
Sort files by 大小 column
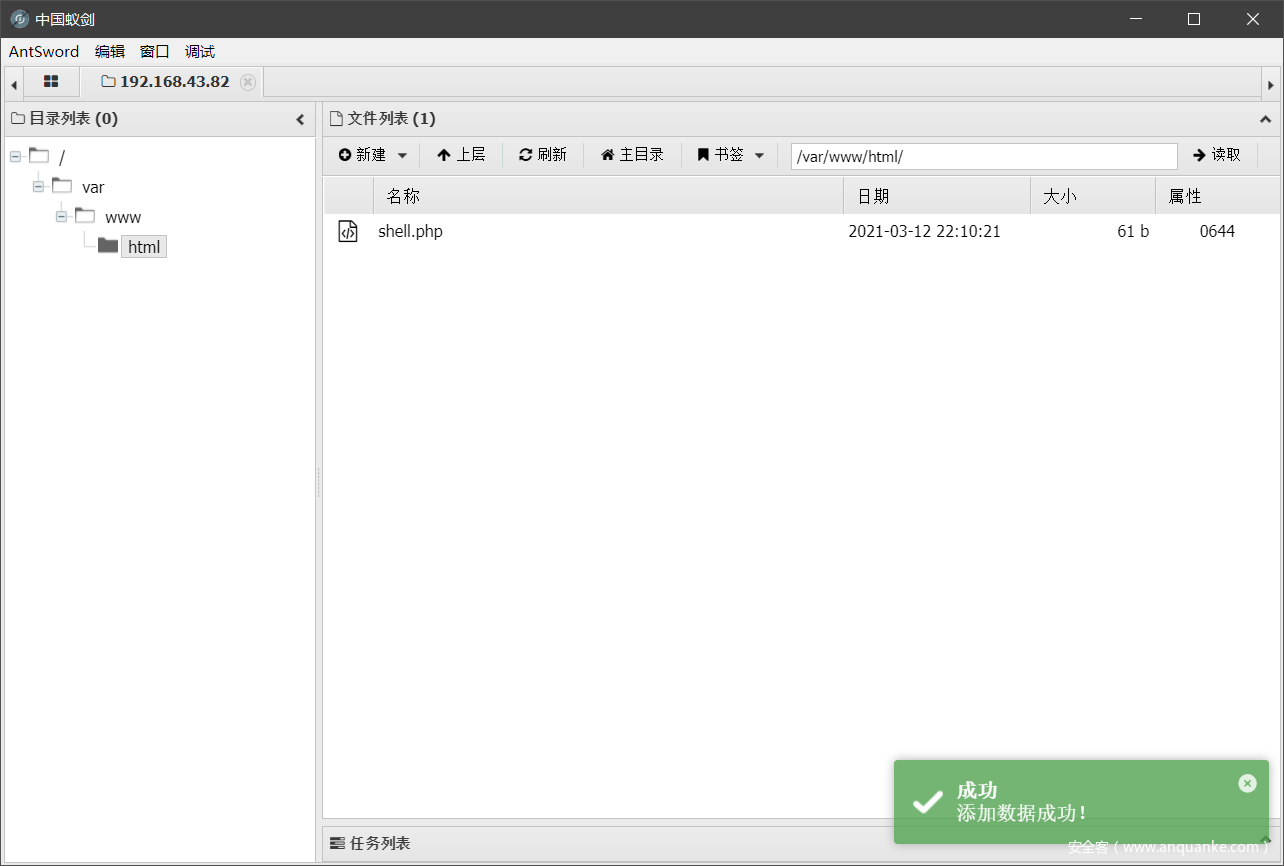click(x=1093, y=196)
